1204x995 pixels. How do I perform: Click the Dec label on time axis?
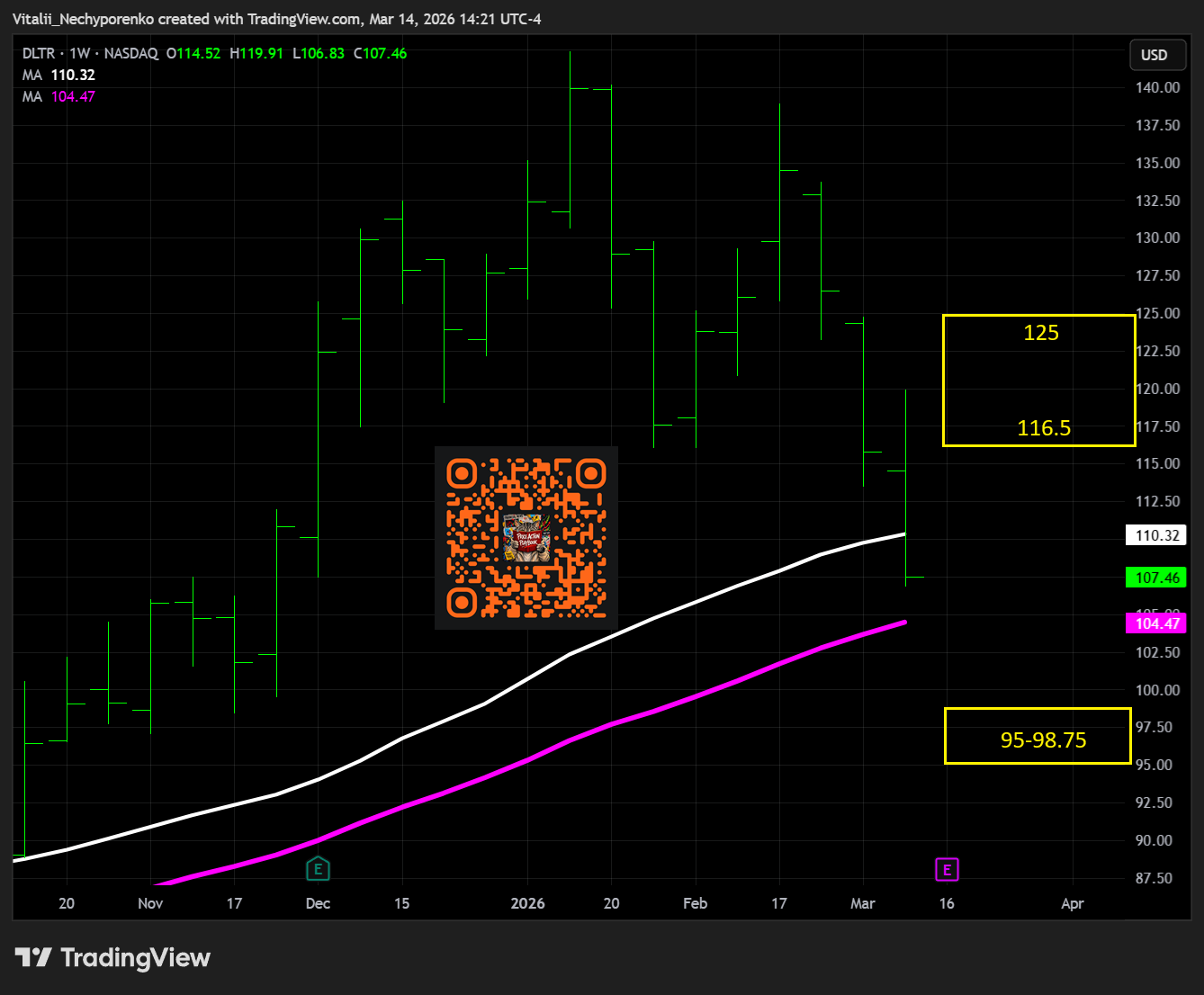tap(318, 903)
